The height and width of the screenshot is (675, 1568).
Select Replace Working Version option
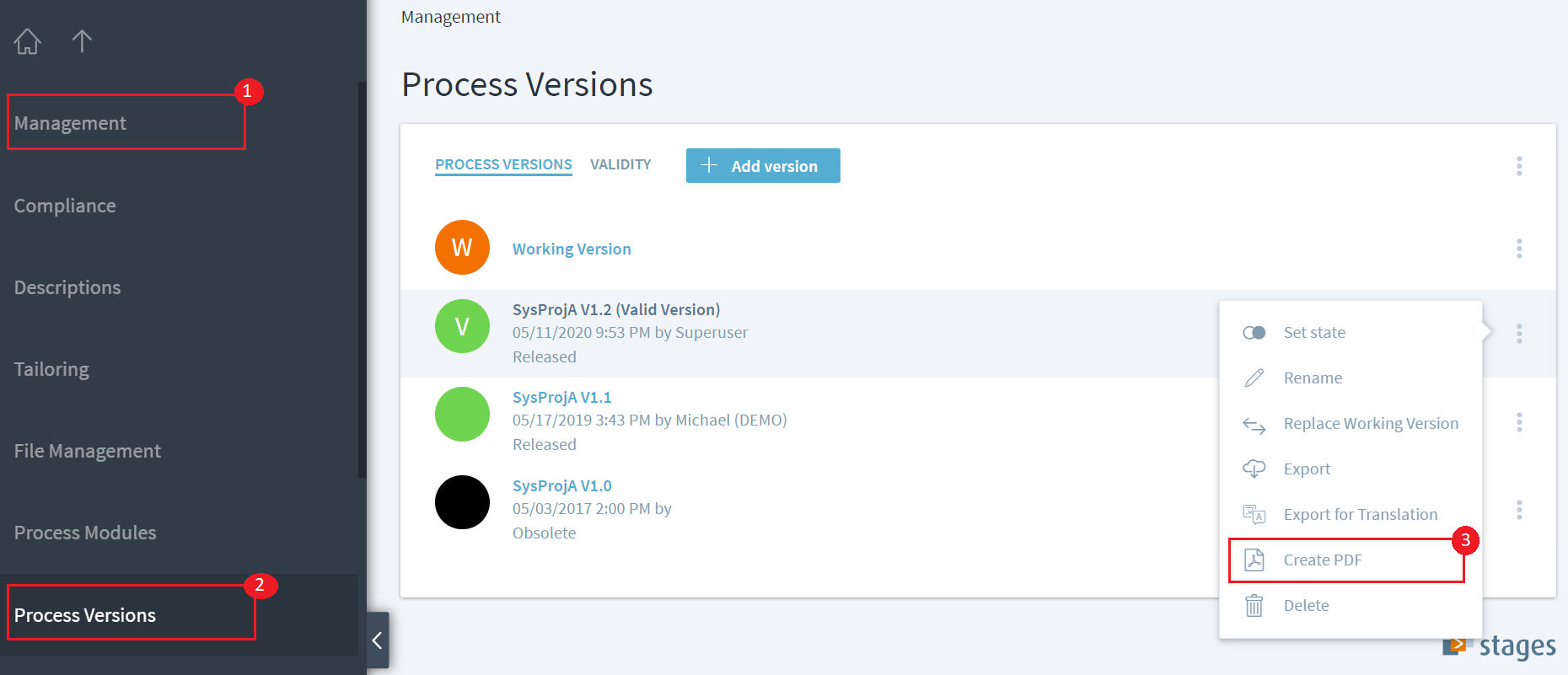tap(1370, 424)
